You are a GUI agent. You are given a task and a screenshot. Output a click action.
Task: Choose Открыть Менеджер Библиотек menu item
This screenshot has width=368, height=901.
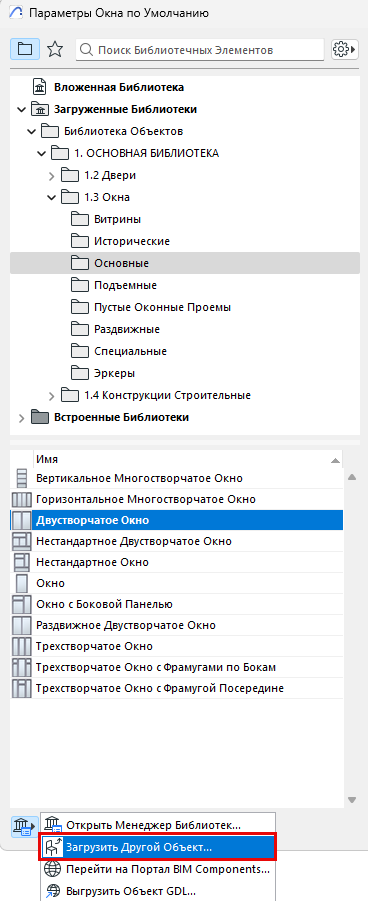158,825
